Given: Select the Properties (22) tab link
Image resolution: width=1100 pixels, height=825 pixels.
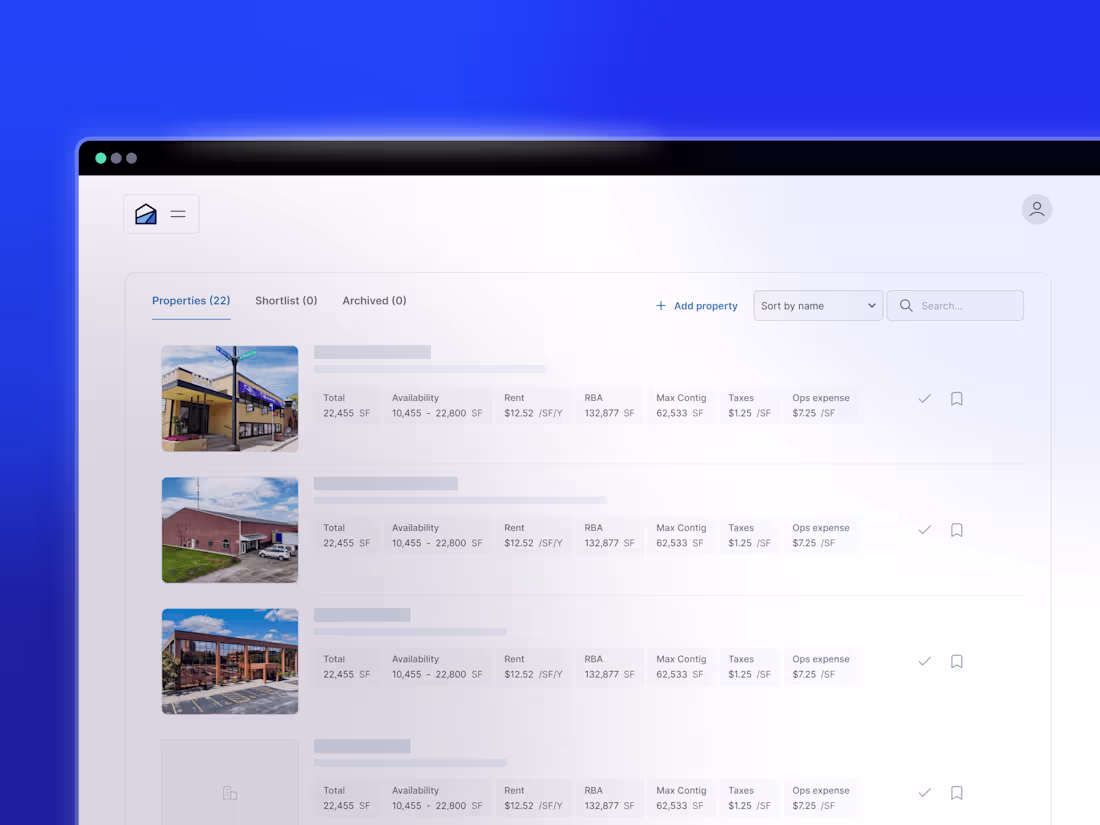Looking at the screenshot, I should (x=191, y=300).
